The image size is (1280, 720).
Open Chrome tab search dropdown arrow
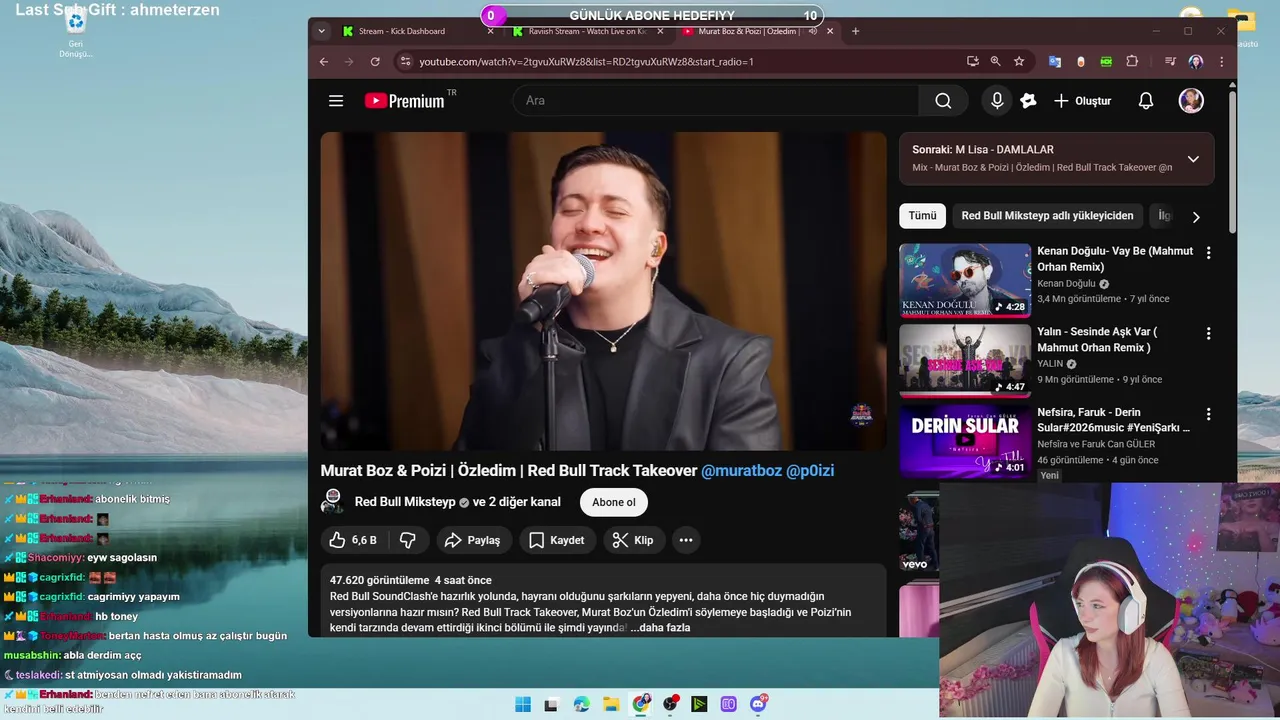322,31
